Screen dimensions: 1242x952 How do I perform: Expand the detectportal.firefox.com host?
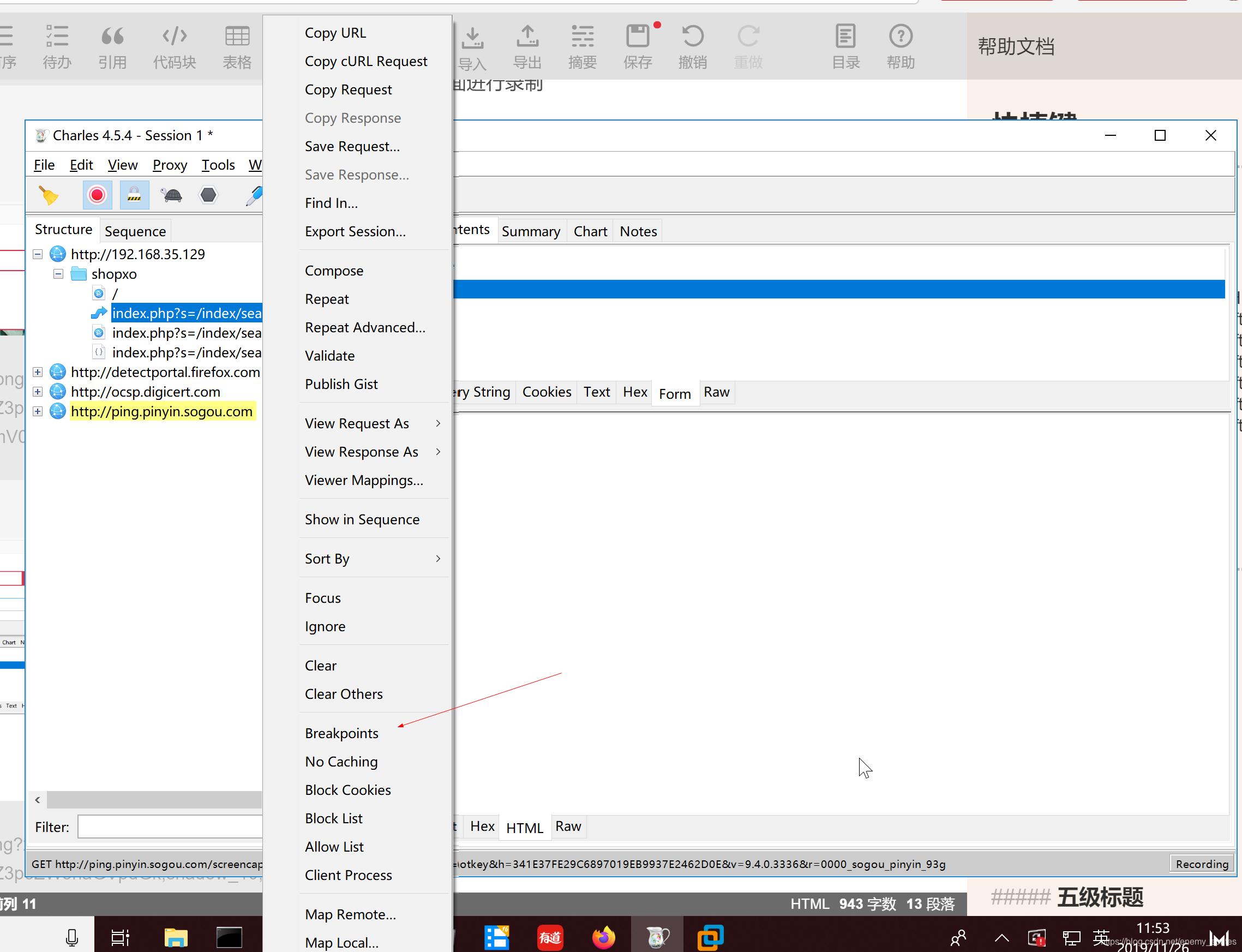38,372
